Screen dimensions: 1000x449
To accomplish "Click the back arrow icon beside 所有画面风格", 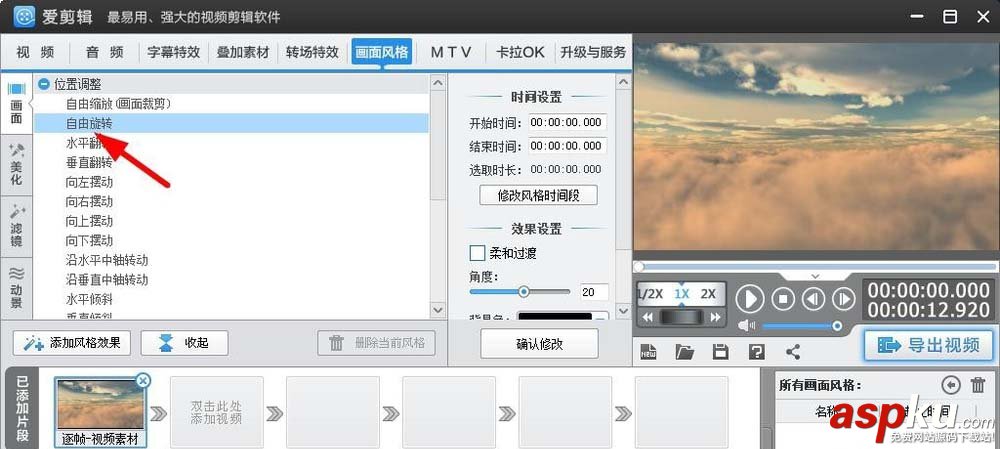I will [950, 385].
